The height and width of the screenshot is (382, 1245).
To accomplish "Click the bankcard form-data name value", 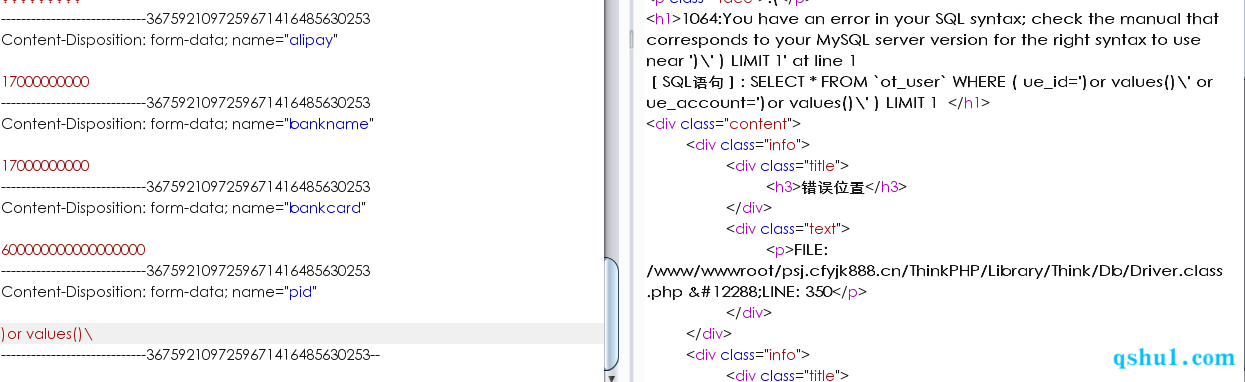I will (x=327, y=208).
